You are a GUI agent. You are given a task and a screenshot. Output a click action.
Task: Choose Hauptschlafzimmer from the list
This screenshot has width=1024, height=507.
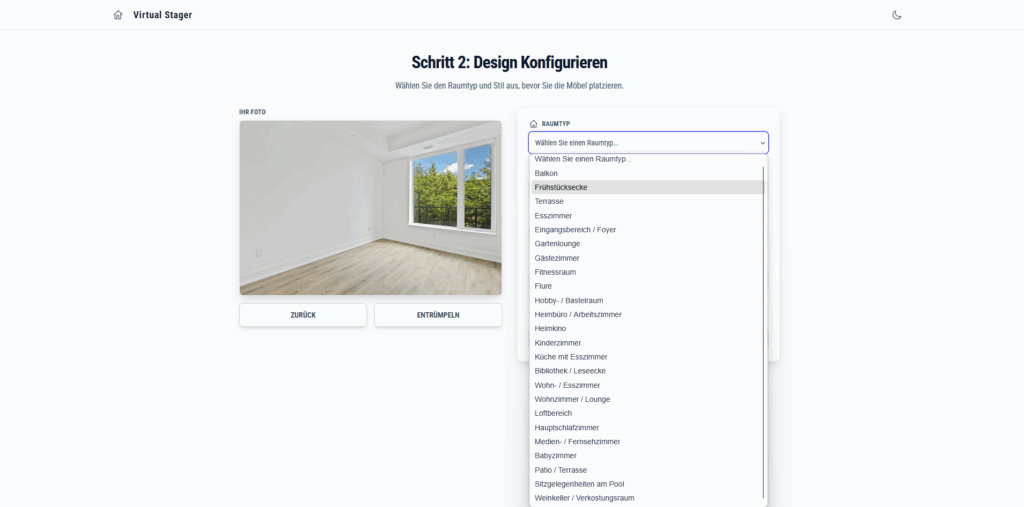(x=567, y=427)
